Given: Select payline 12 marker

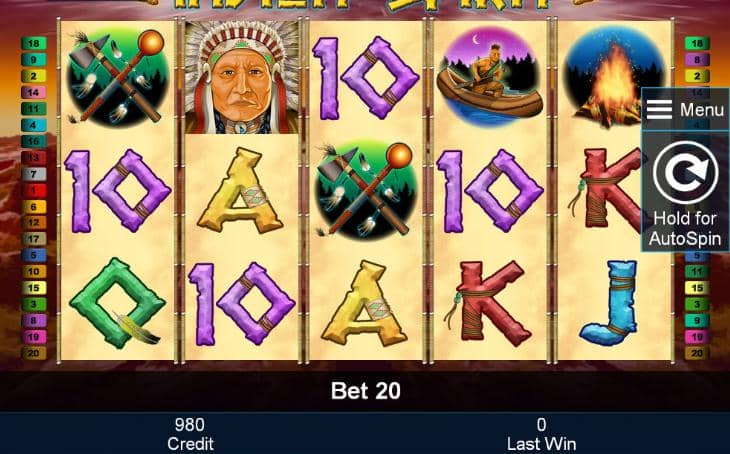Looking at the screenshot, I should pos(34,223).
